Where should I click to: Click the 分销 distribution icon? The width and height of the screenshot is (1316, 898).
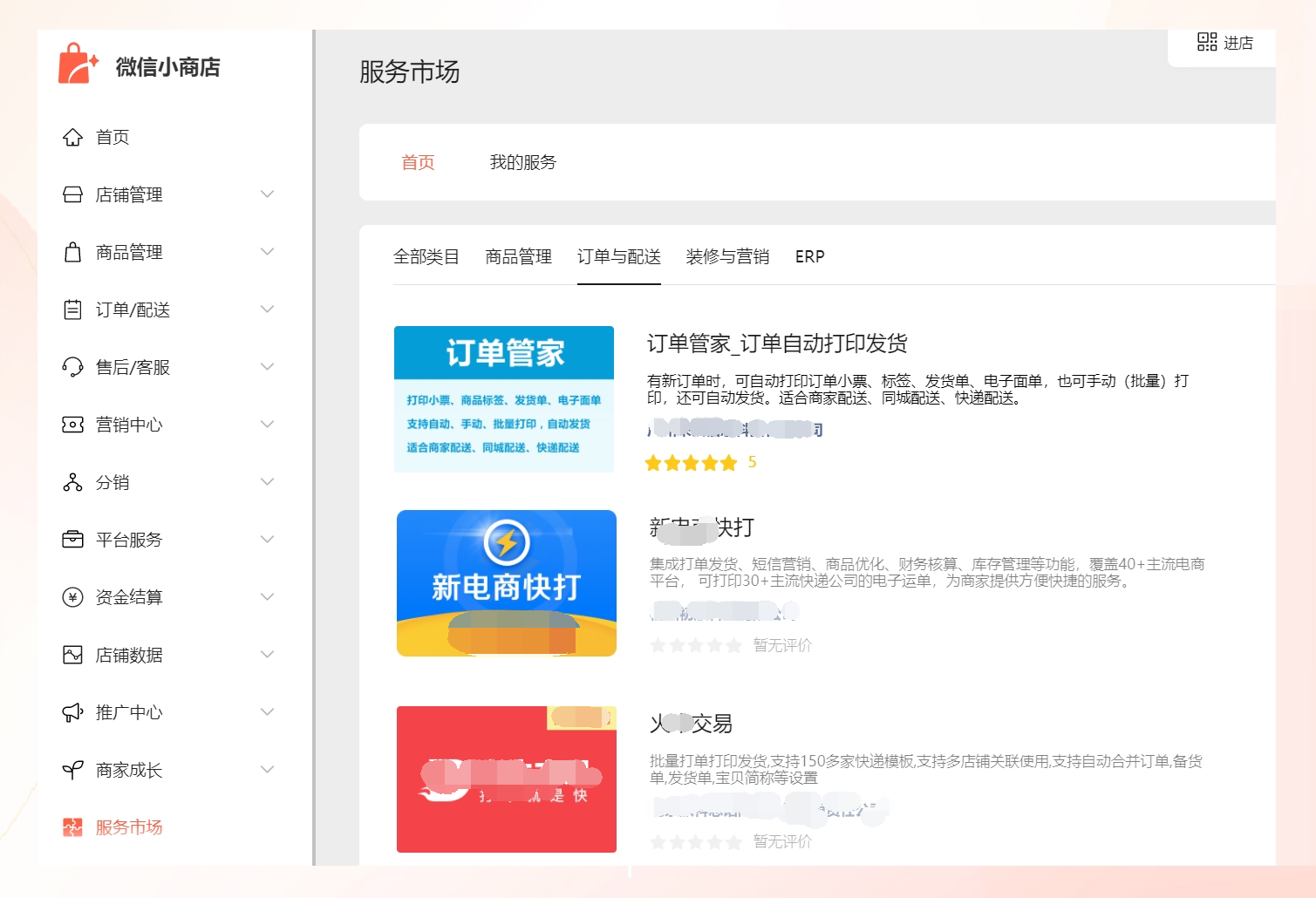pos(73,481)
